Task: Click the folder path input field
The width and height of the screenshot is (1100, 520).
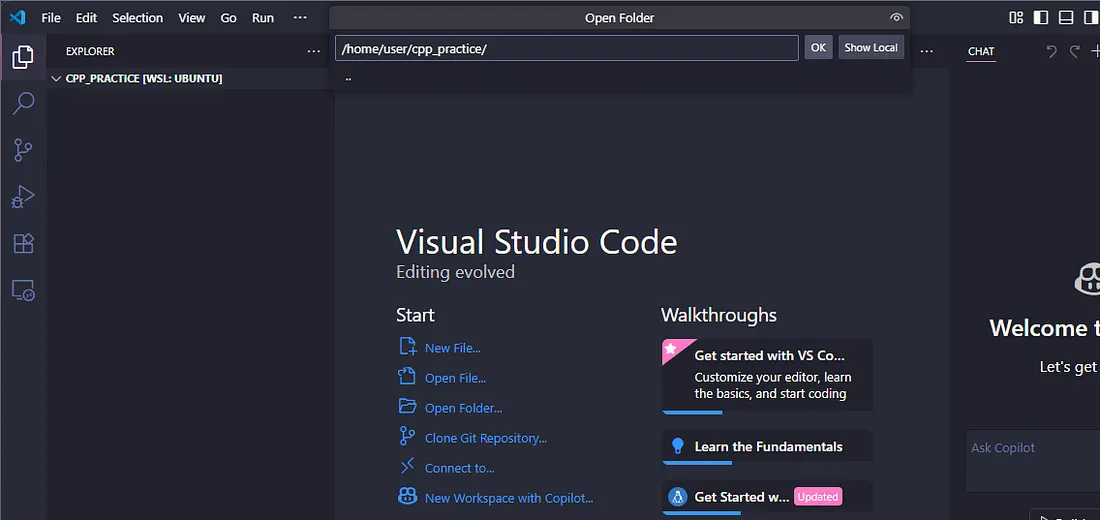Action: click(x=567, y=48)
